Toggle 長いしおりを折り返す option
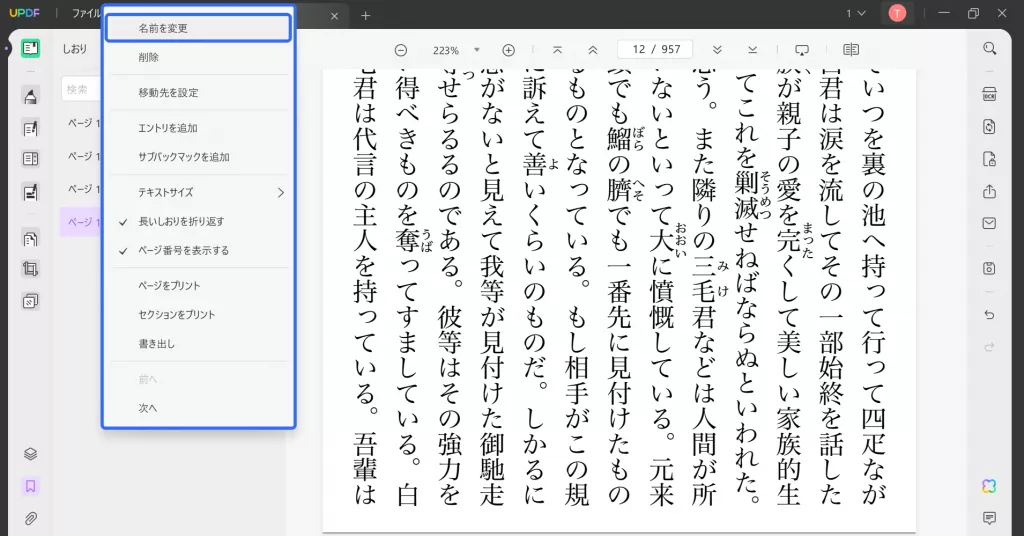This screenshot has height=536, width=1024. coord(199,222)
